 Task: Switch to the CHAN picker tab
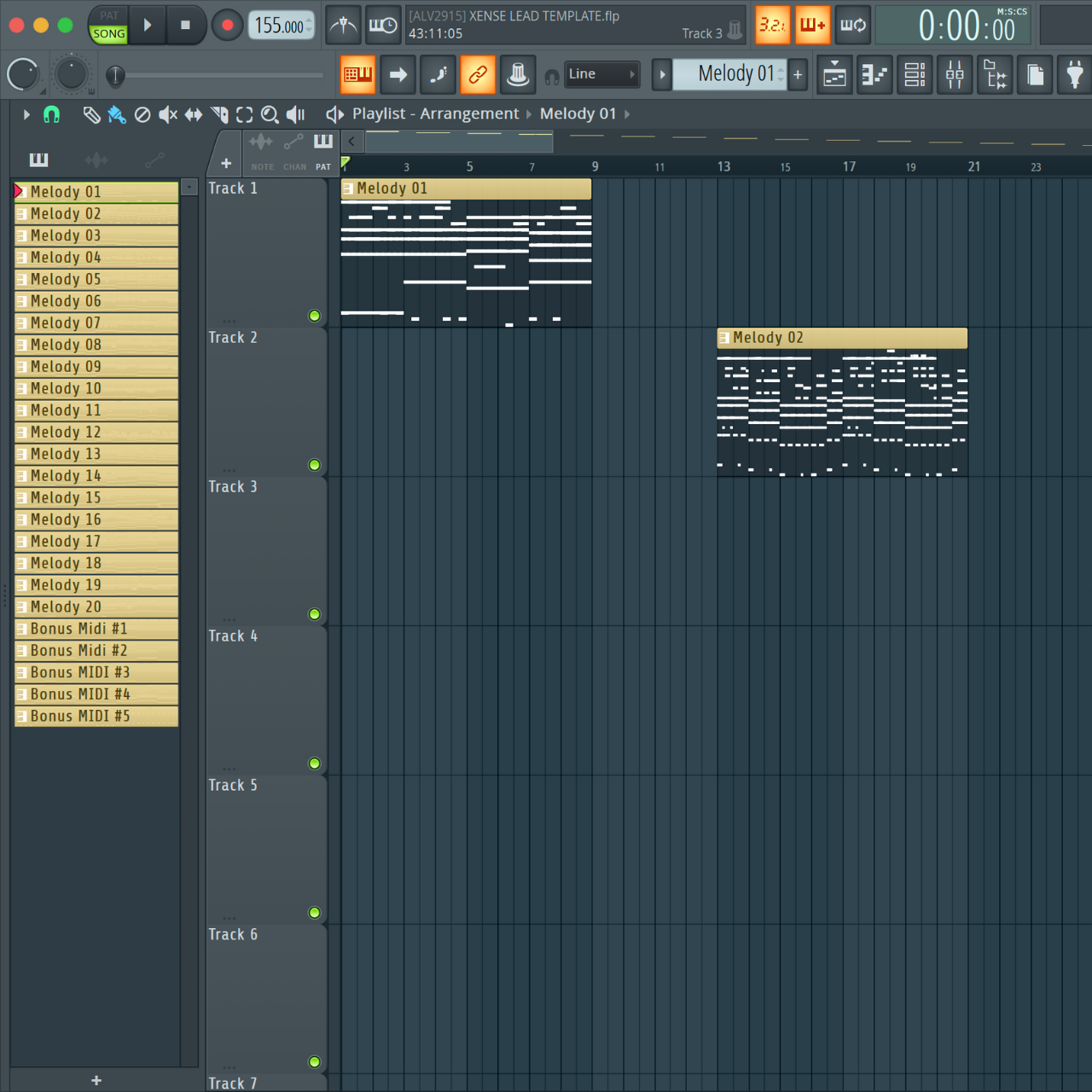[294, 153]
